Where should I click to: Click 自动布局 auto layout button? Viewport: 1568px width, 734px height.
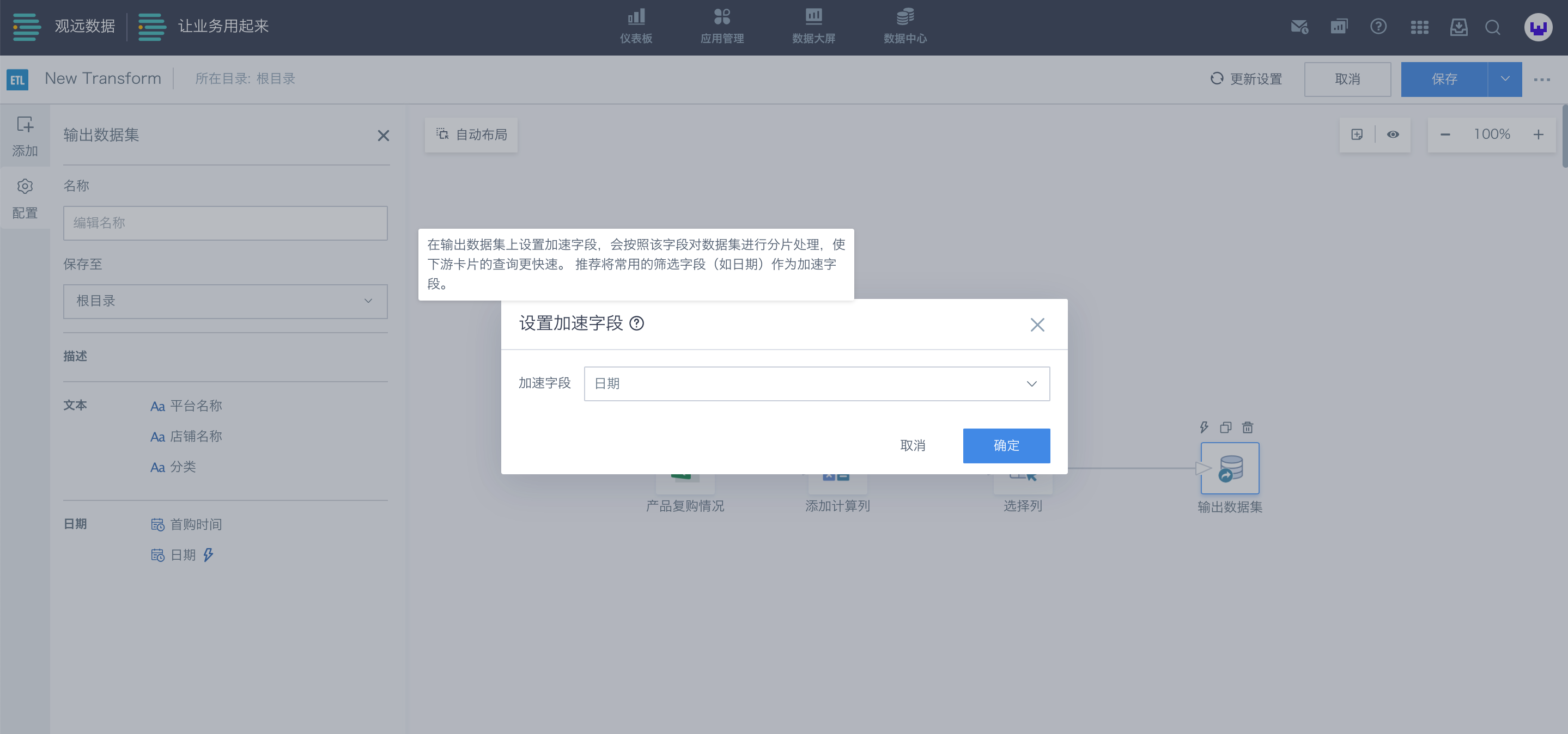pos(471,134)
